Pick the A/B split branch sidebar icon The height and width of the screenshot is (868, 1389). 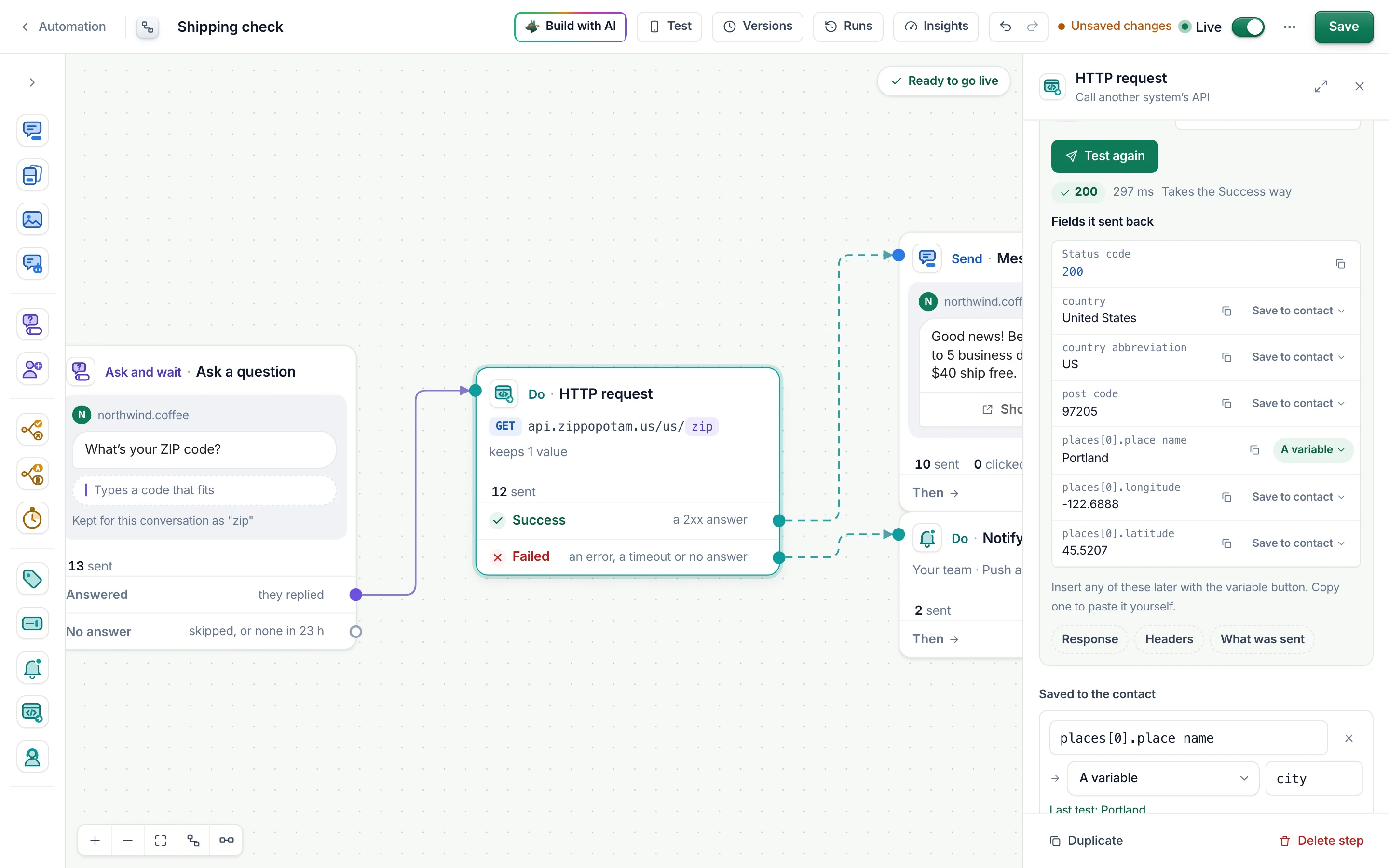pos(32,474)
